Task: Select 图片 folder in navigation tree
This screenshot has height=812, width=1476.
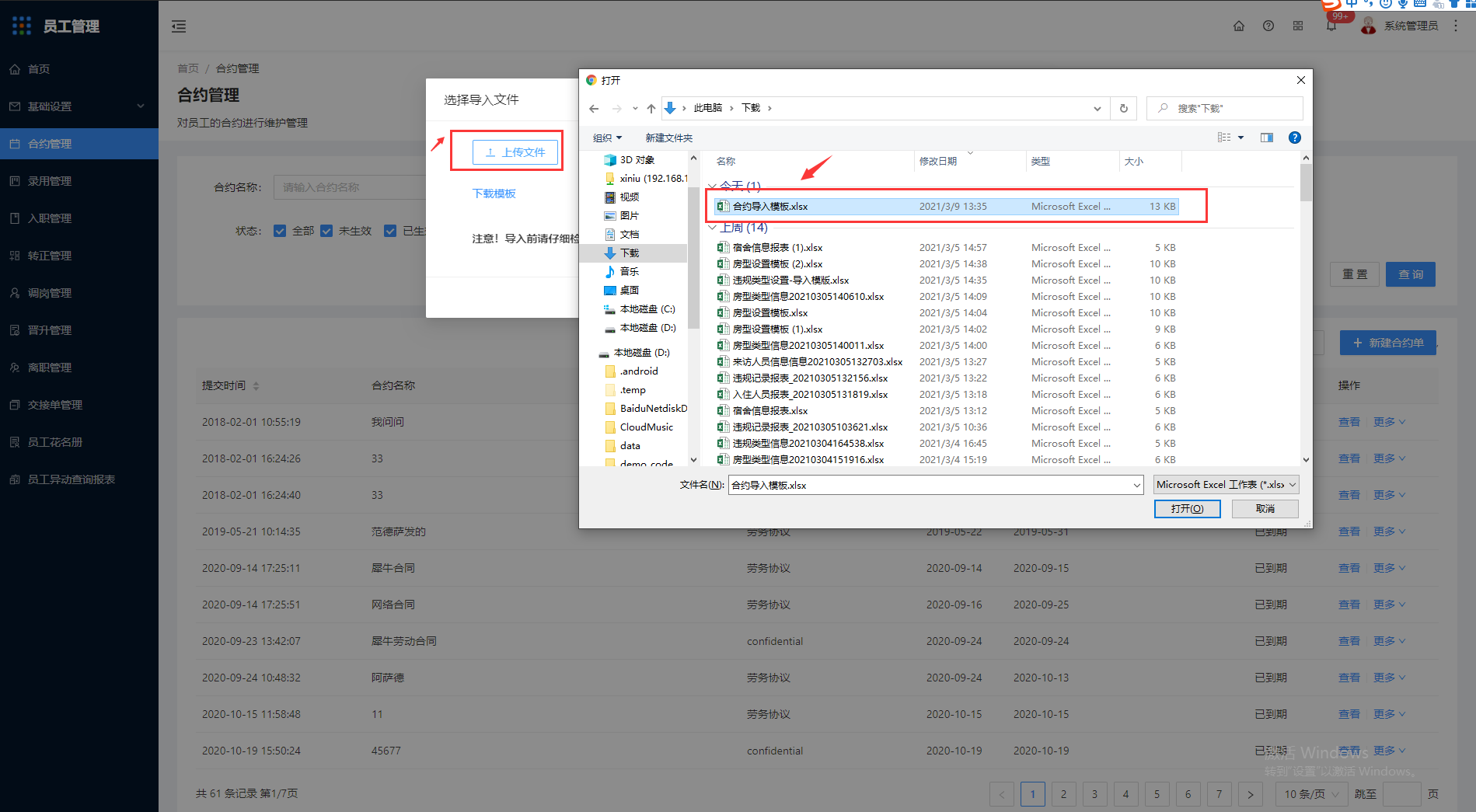Action: [629, 215]
